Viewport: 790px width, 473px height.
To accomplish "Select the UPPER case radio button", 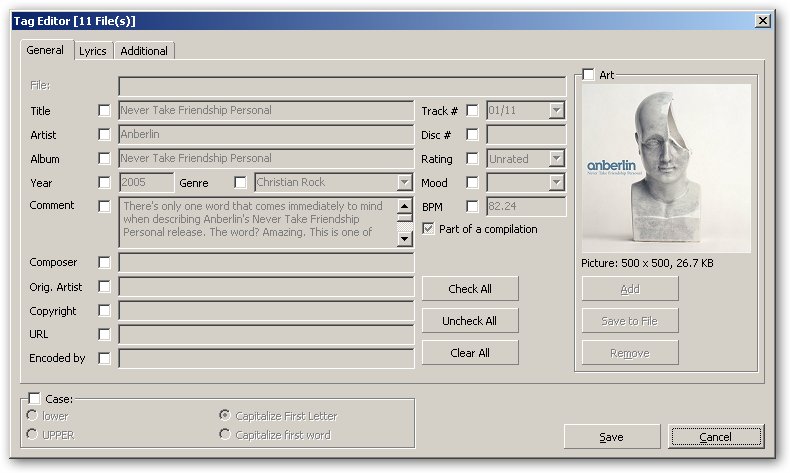I will [x=33, y=435].
